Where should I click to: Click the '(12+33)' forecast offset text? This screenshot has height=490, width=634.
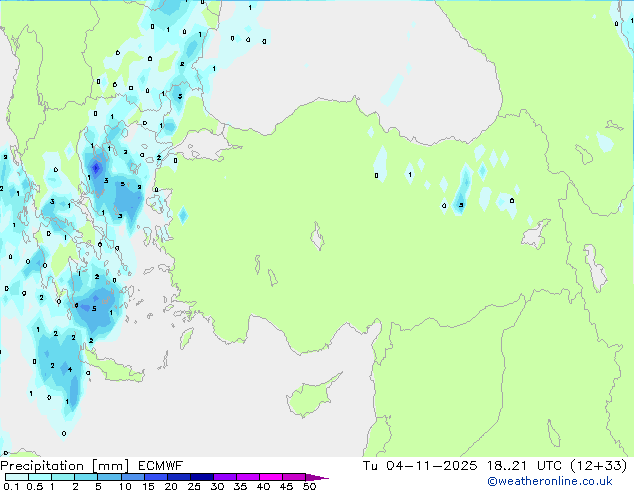click(599, 466)
